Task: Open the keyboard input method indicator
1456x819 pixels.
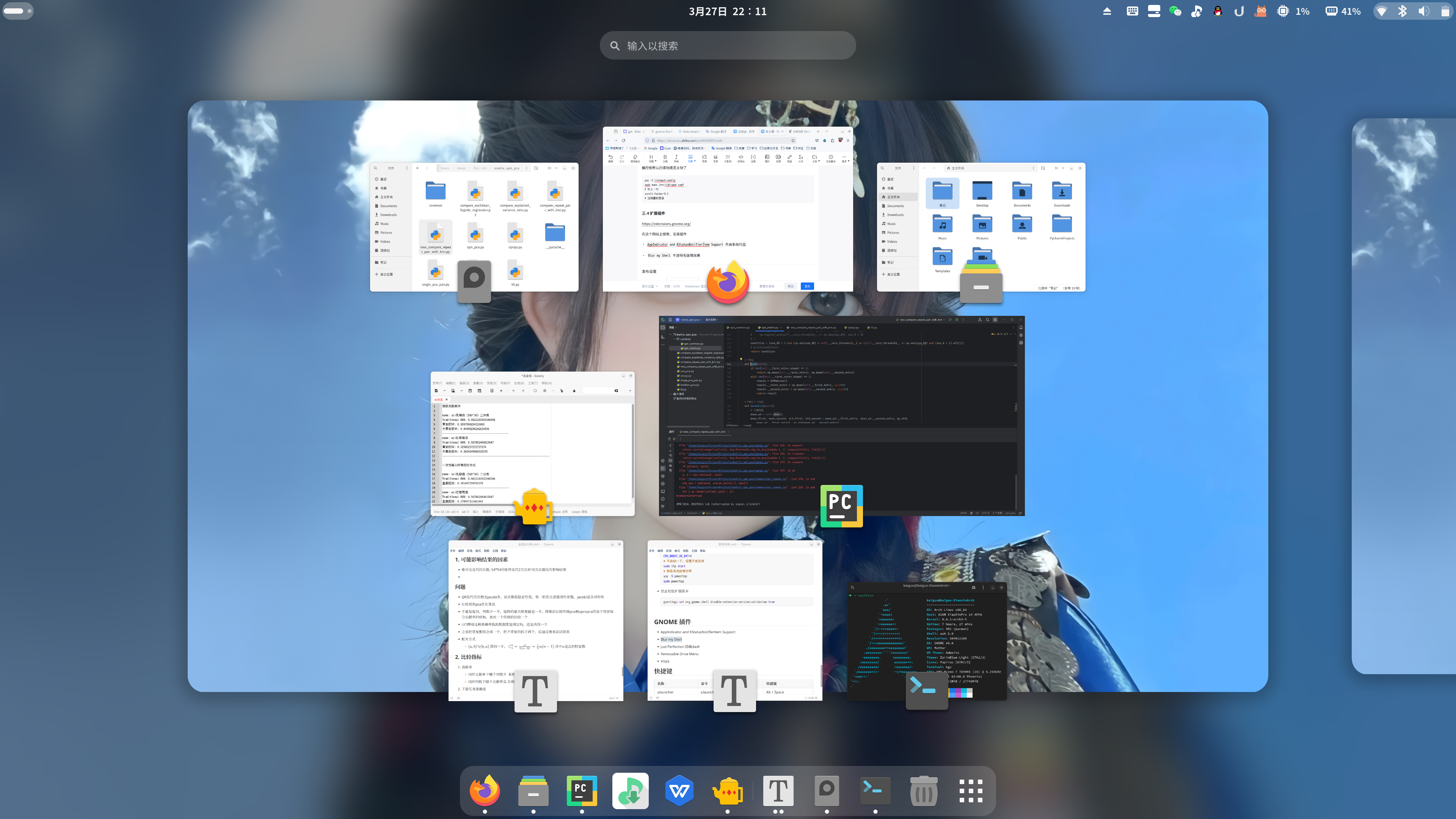Action: tap(1132, 11)
